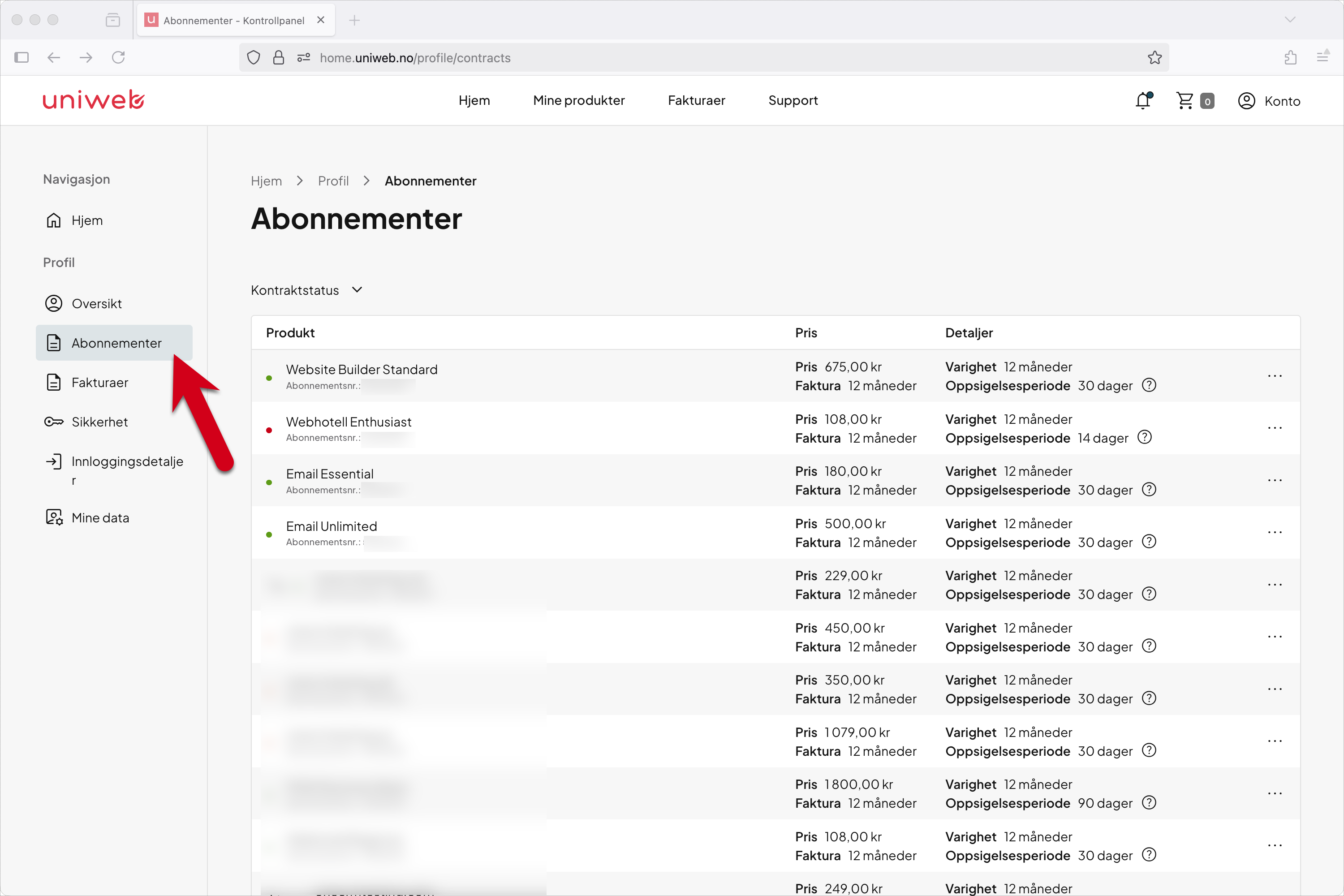This screenshot has width=1344, height=896.
Task: Click the Email Unlimited product name
Action: tap(332, 526)
